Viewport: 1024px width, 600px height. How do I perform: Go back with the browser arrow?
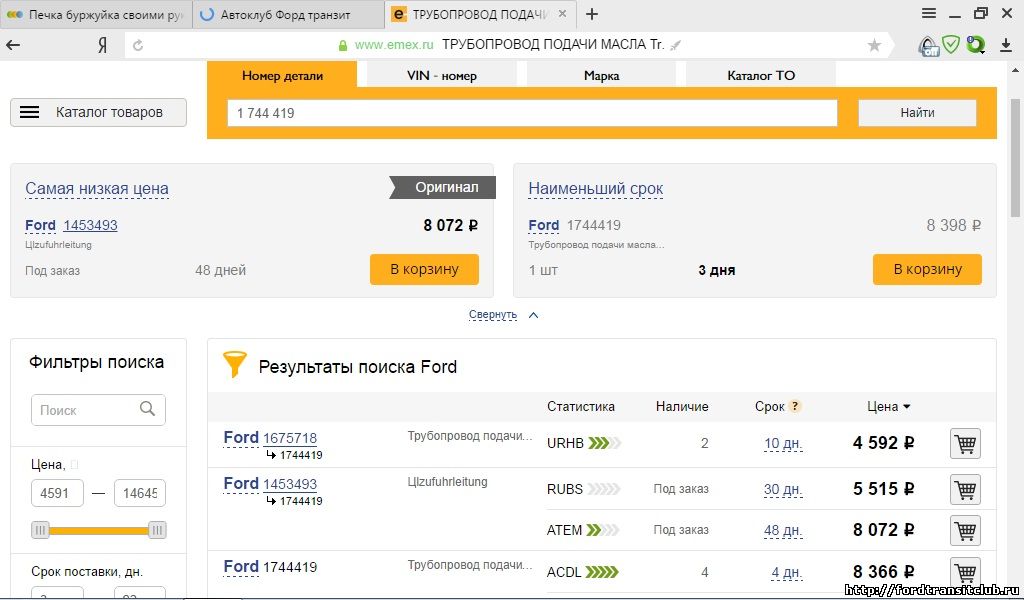point(13,45)
